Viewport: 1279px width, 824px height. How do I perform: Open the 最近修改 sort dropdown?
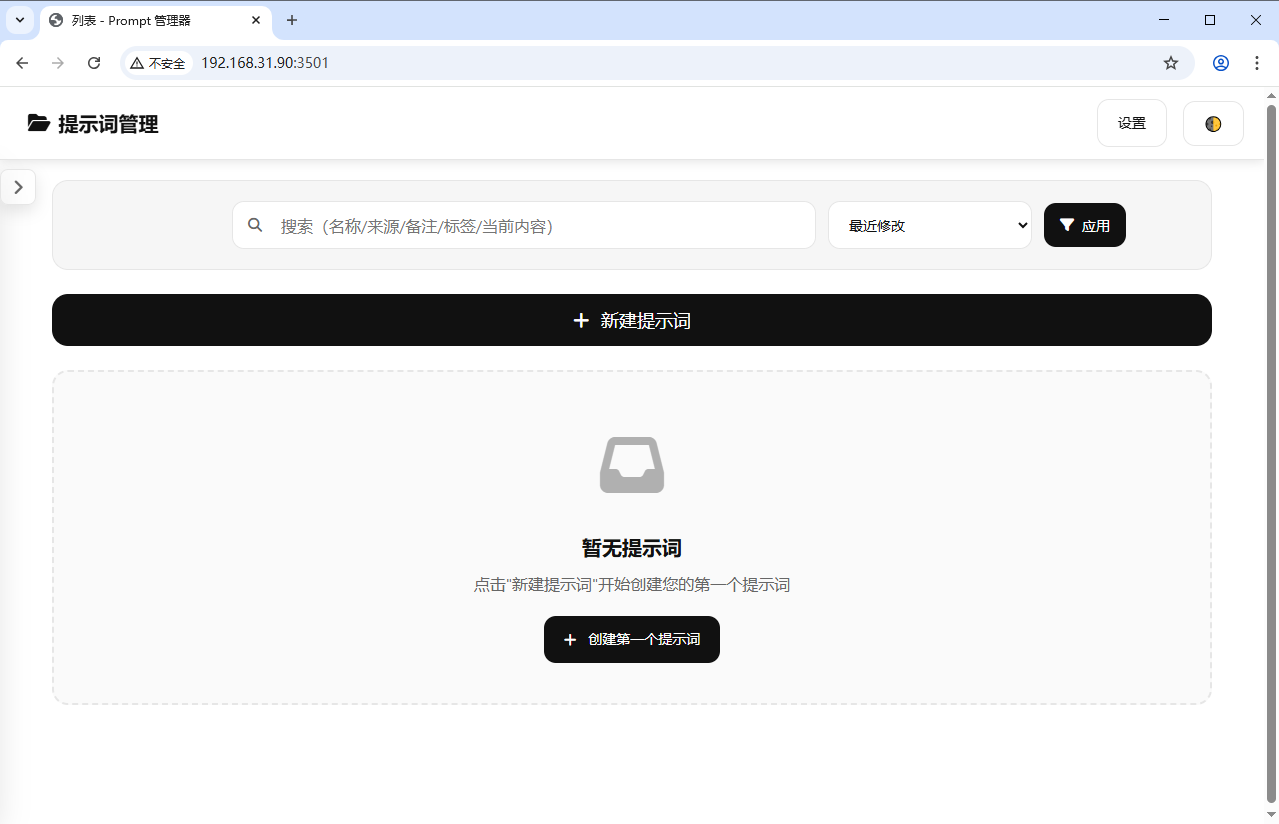[x=929, y=225]
